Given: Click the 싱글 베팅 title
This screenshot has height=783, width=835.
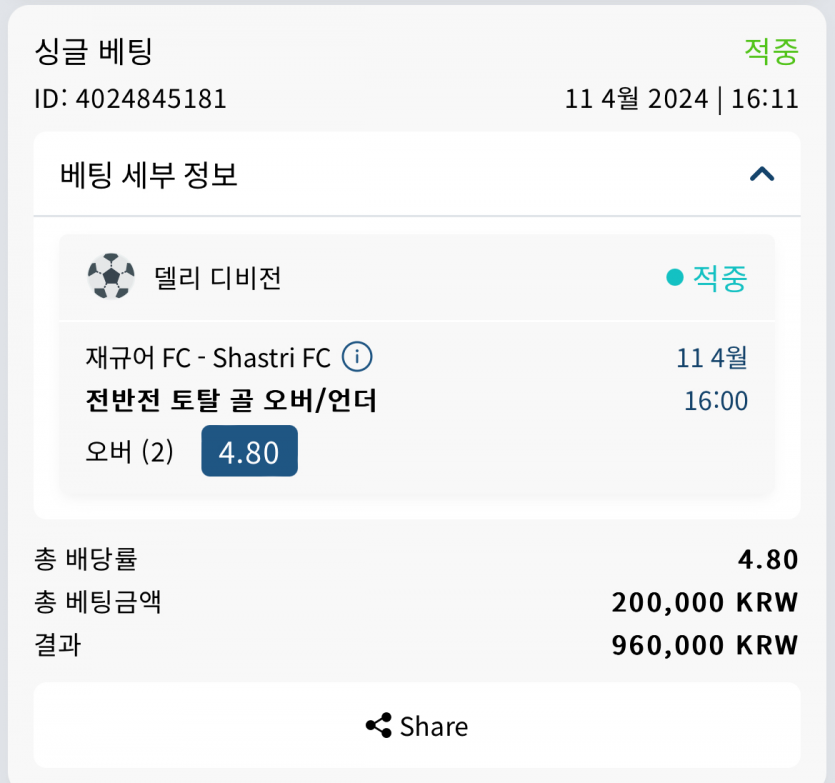Looking at the screenshot, I should click(93, 51).
